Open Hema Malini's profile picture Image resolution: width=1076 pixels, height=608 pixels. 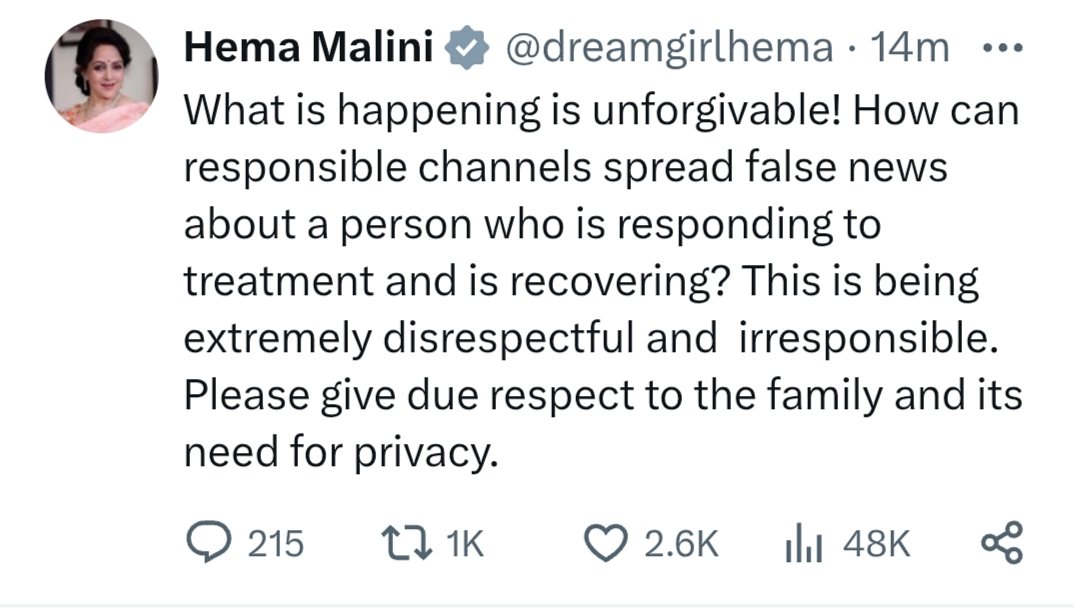pos(102,76)
